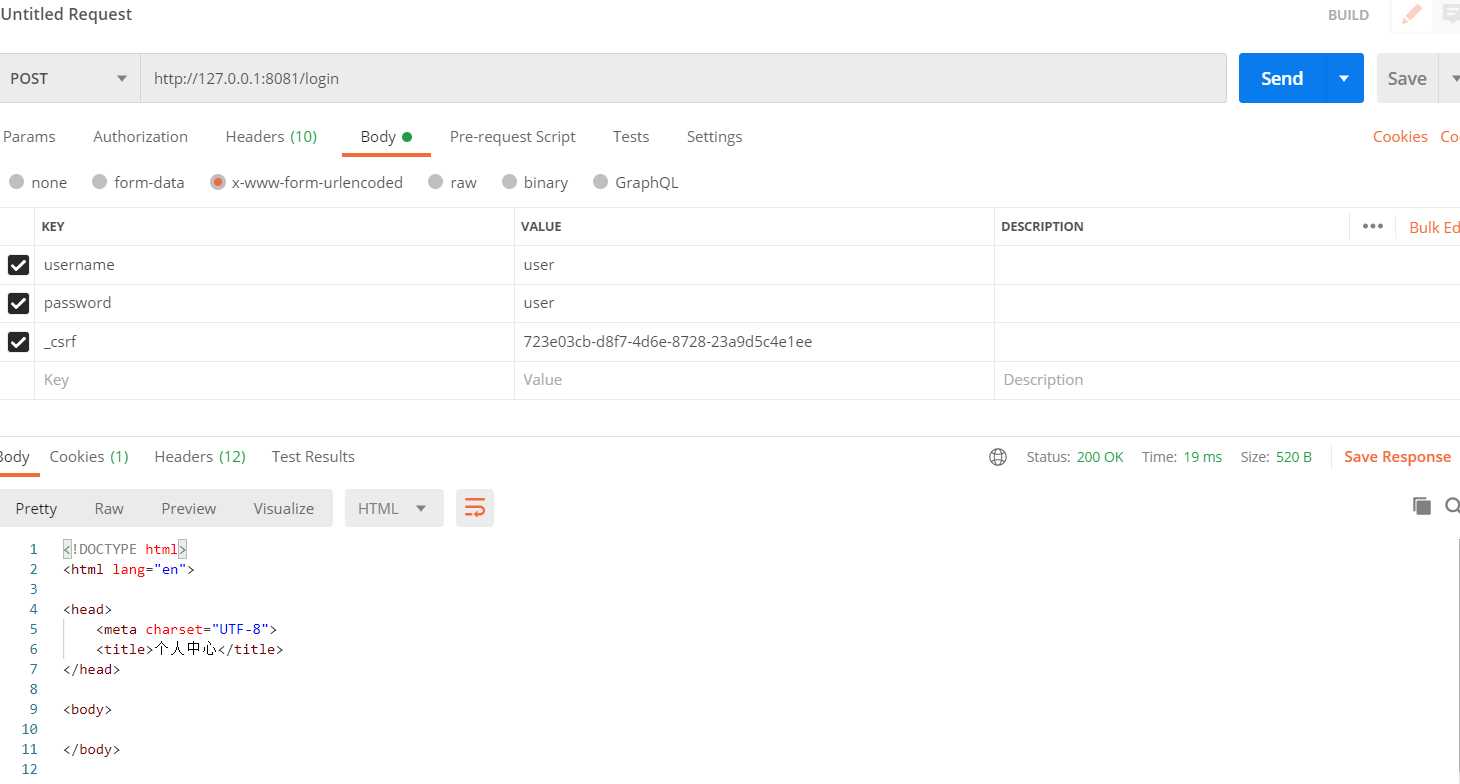Open the Test Results tab
Viewport: 1460px width, 784px height.
click(x=313, y=457)
